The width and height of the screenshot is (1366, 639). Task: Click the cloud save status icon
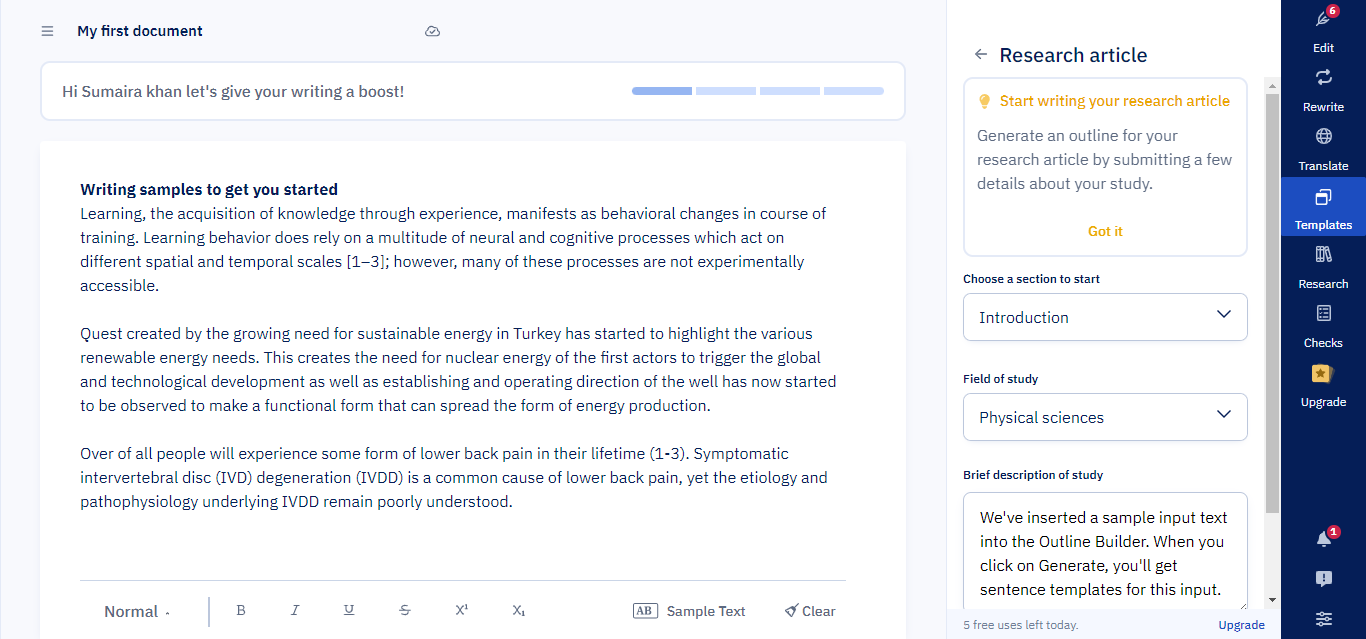(x=432, y=31)
